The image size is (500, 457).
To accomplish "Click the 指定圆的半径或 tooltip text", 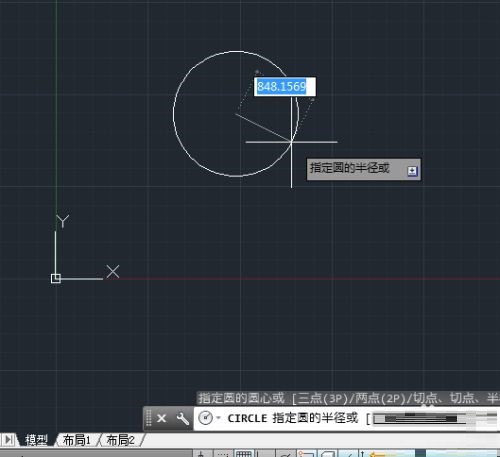I will (x=350, y=168).
